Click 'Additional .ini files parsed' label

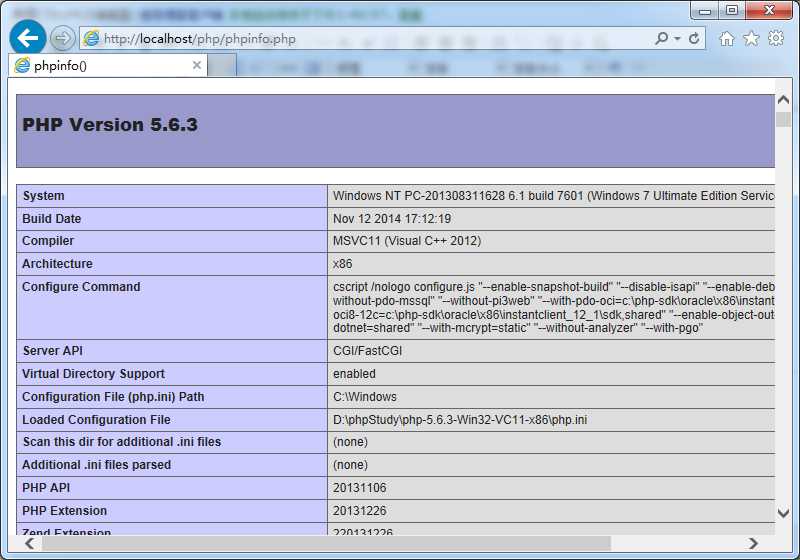(x=96, y=465)
